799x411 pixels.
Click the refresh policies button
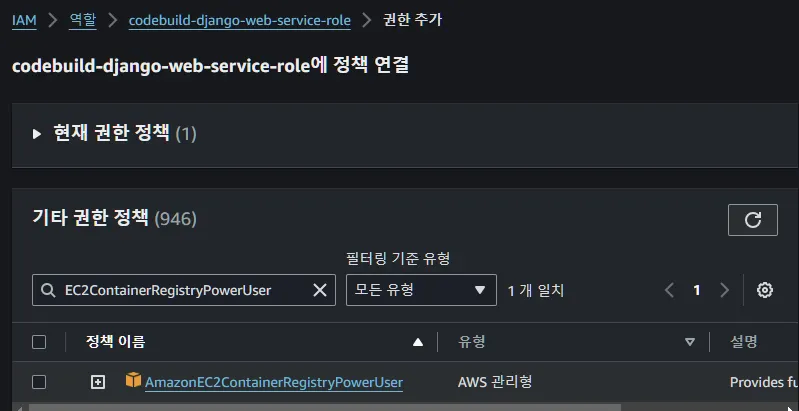(x=753, y=220)
